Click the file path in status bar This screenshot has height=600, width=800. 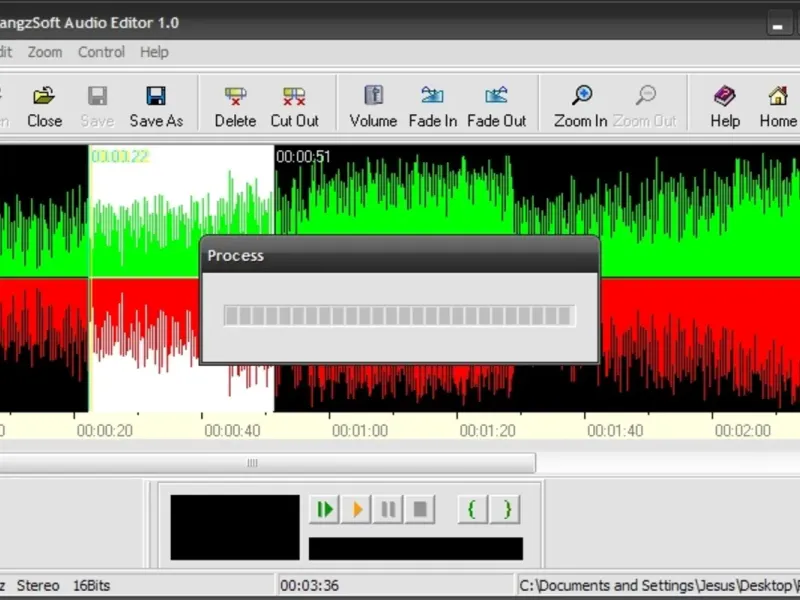coord(659,585)
